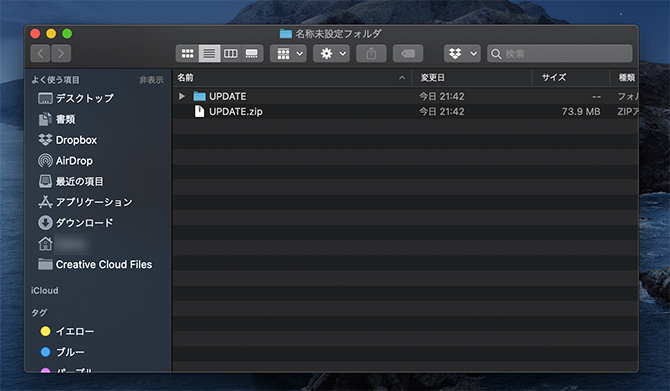Switch to column view
This screenshot has height=391, width=670.
[231, 53]
